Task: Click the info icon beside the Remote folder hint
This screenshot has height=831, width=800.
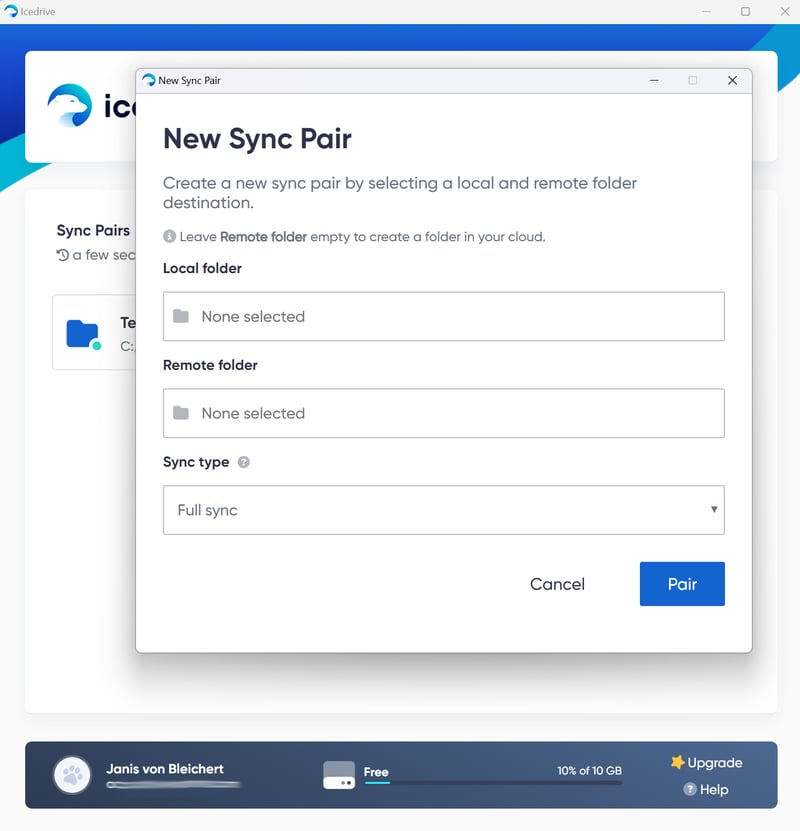Action: click(170, 237)
